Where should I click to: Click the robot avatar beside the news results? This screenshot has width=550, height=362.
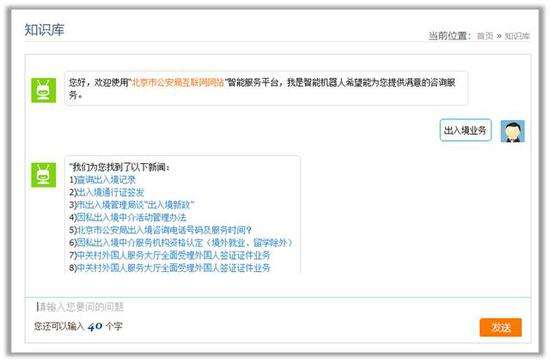(x=43, y=175)
